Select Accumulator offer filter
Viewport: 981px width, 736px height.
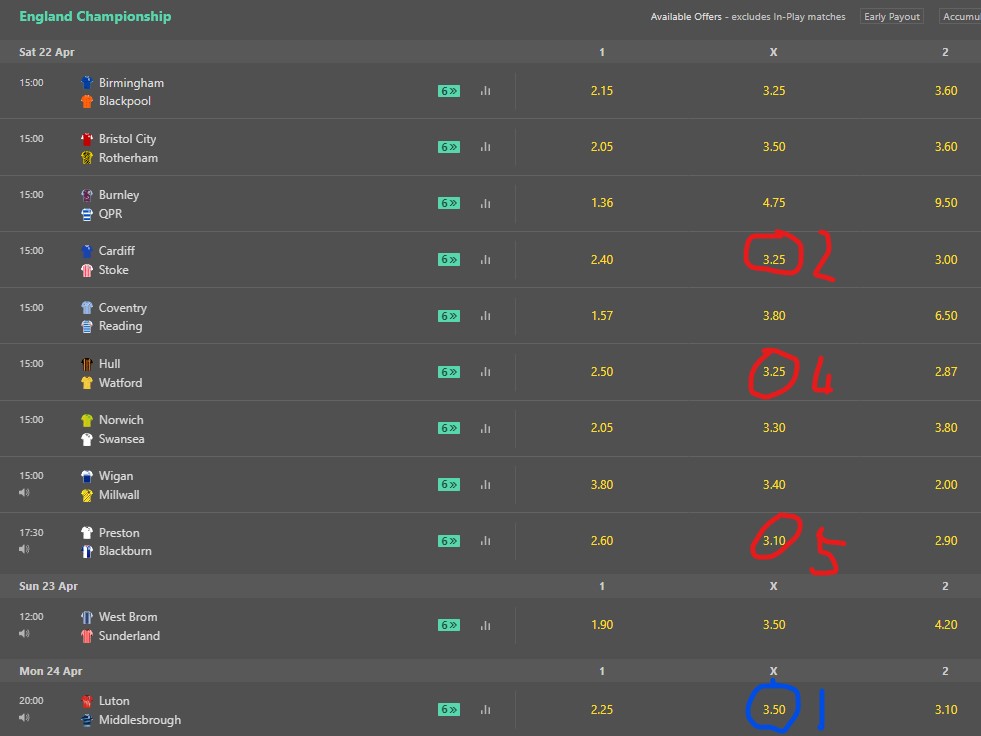[960, 17]
